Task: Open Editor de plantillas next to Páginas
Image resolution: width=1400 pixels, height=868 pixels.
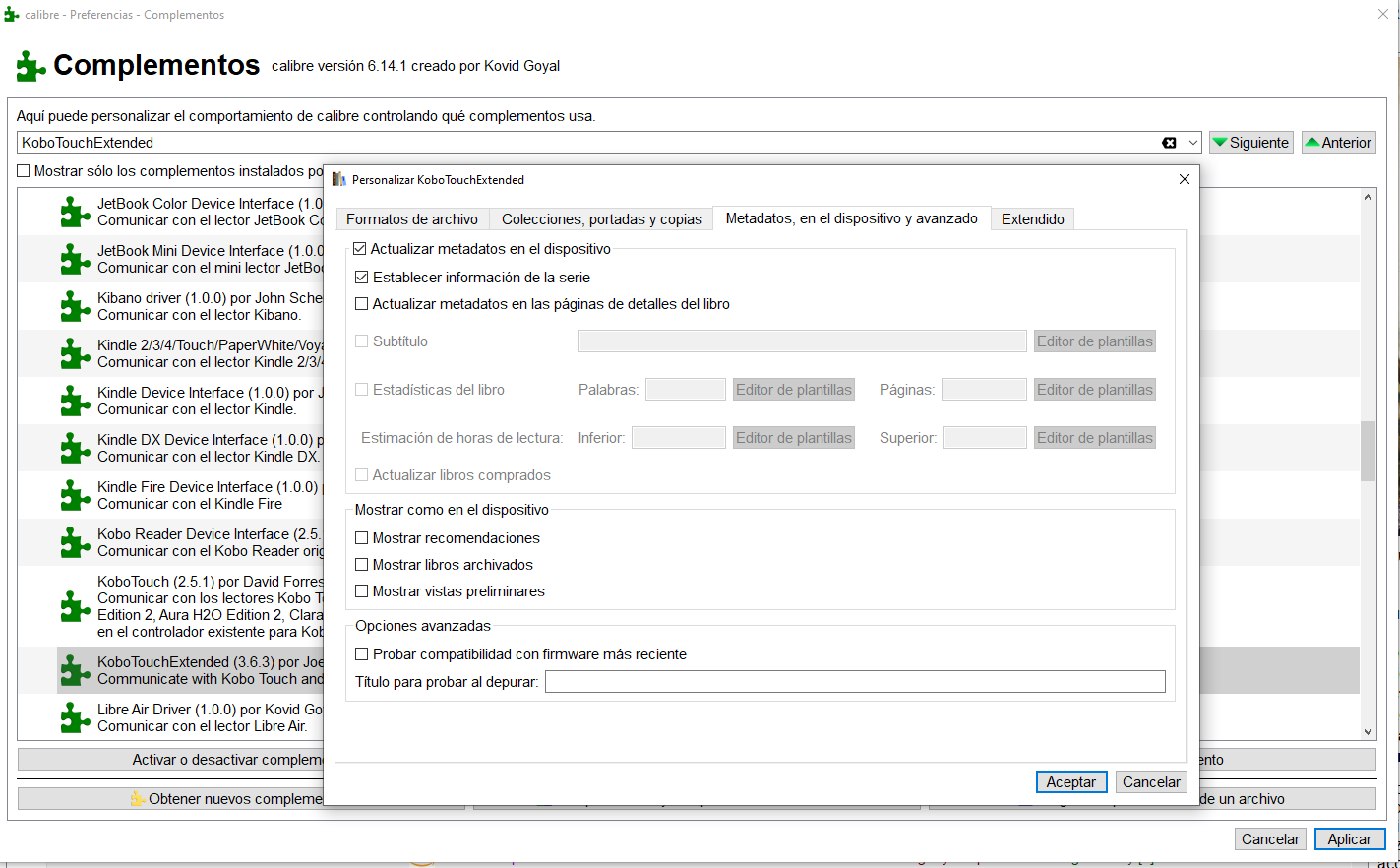Action: pyautogui.click(x=1095, y=390)
